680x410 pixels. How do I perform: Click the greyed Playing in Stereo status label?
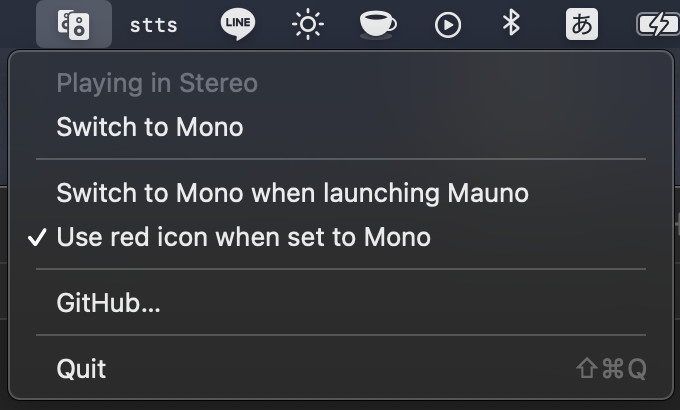[x=157, y=83]
